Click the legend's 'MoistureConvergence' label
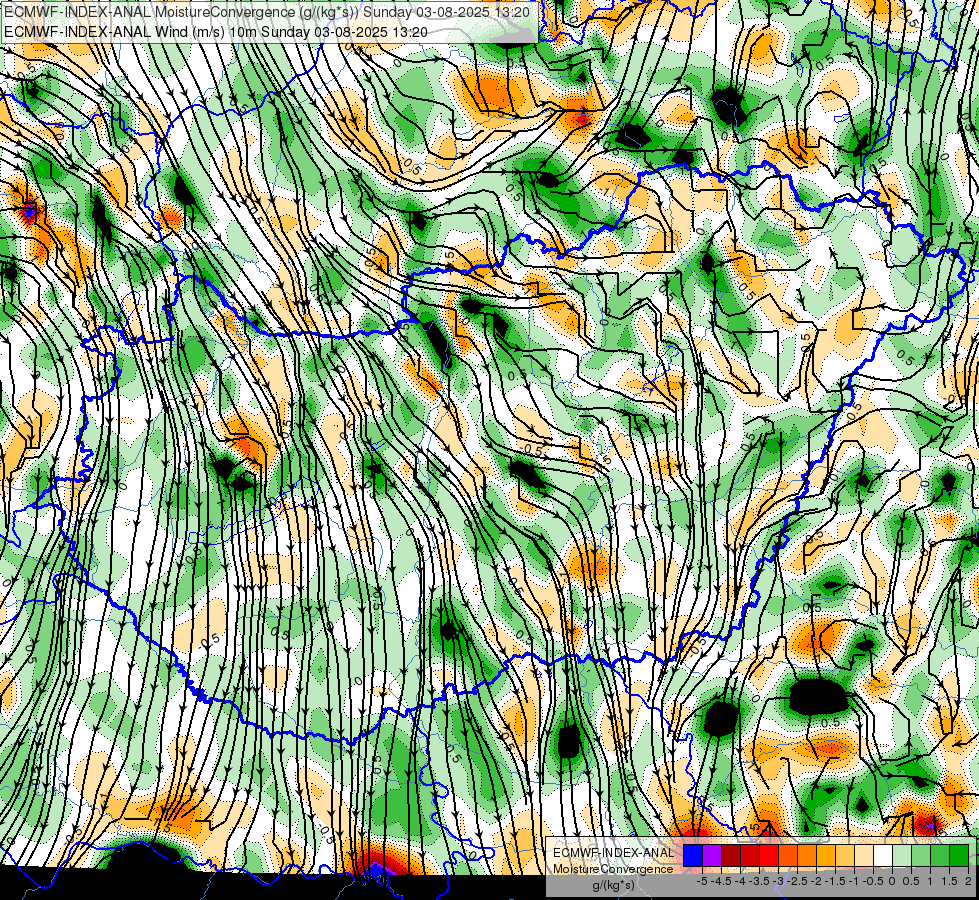Image resolution: width=979 pixels, height=900 pixels. point(613,869)
